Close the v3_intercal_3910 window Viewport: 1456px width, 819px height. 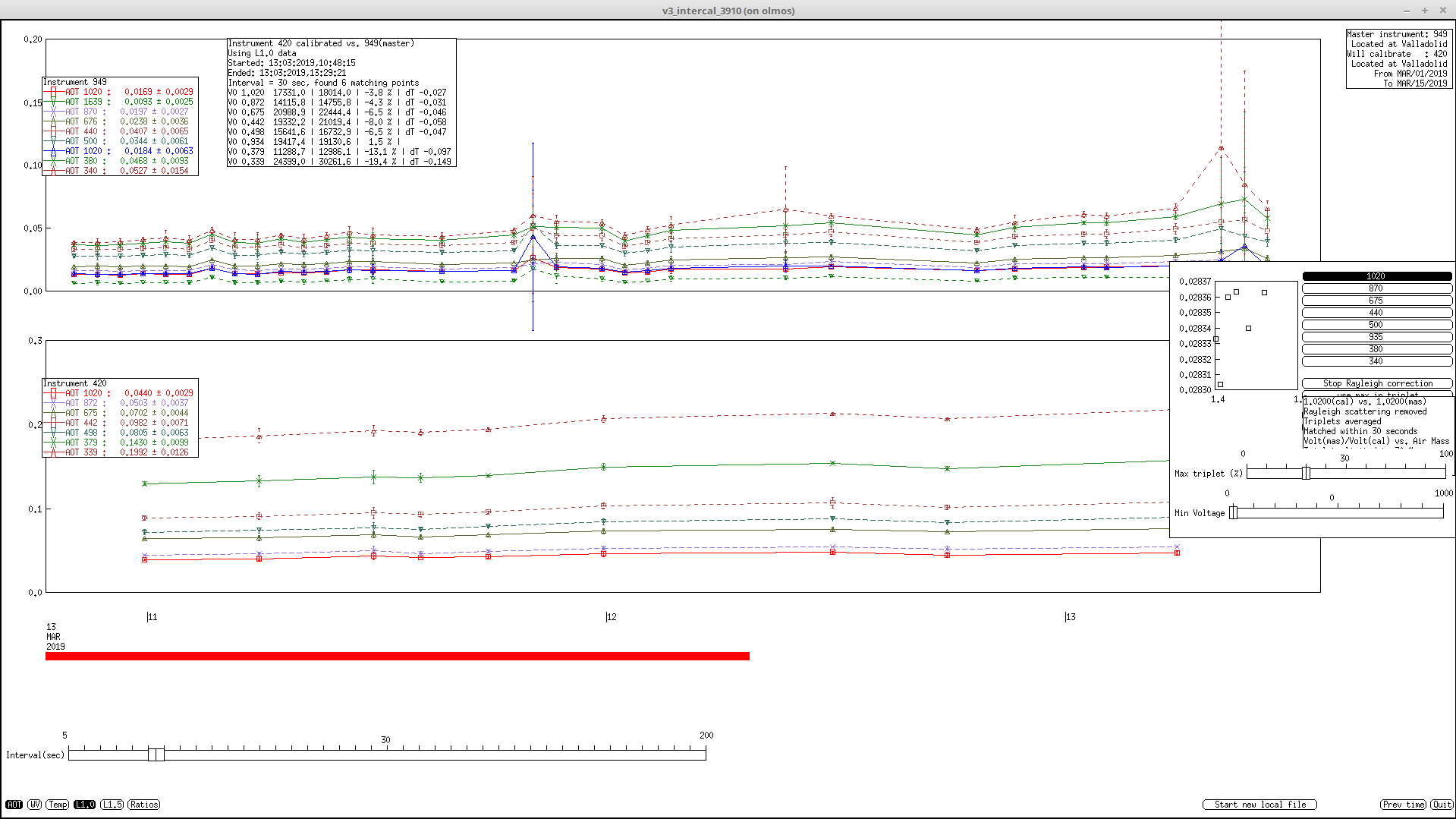[1443, 11]
